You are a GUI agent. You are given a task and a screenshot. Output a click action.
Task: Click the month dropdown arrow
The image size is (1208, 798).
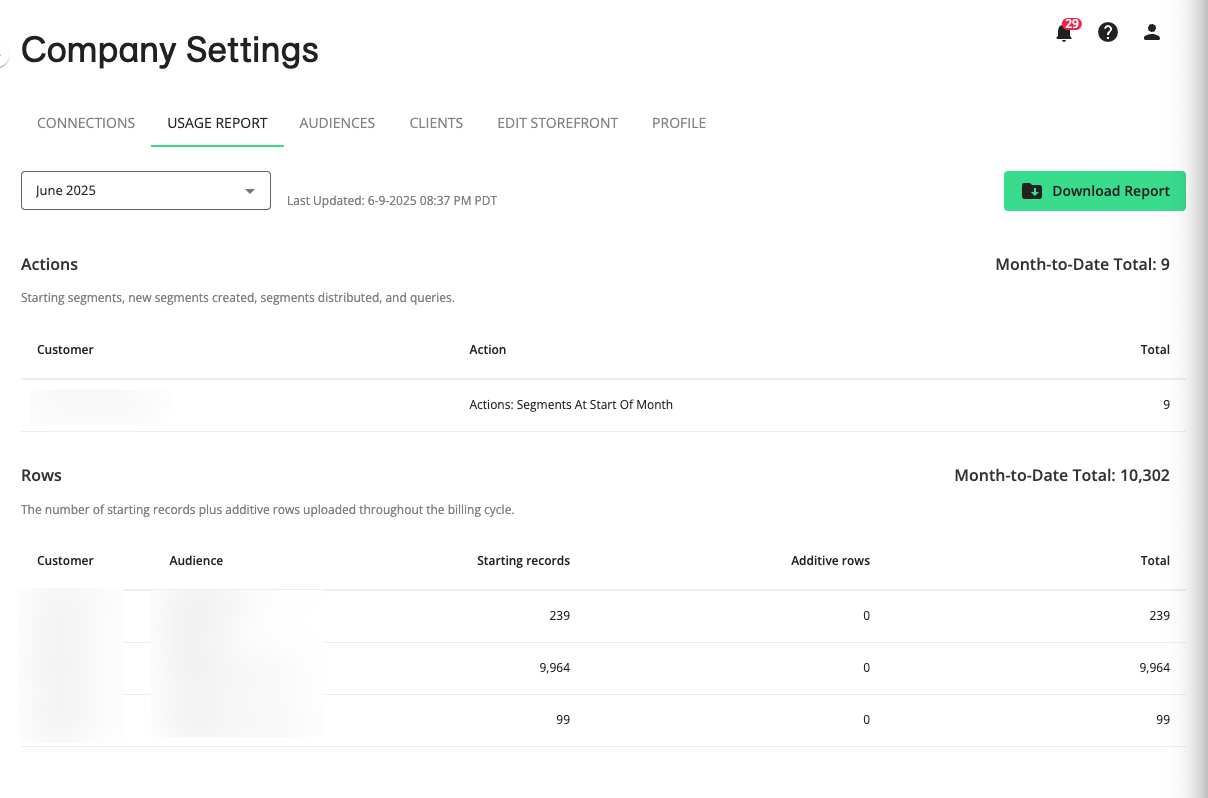pyautogui.click(x=250, y=191)
